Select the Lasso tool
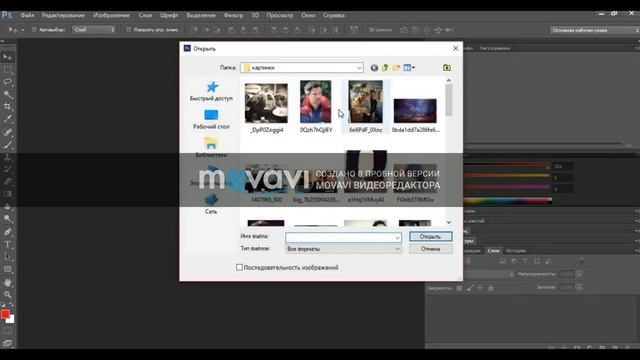The width and height of the screenshot is (640, 360). [x=8, y=82]
